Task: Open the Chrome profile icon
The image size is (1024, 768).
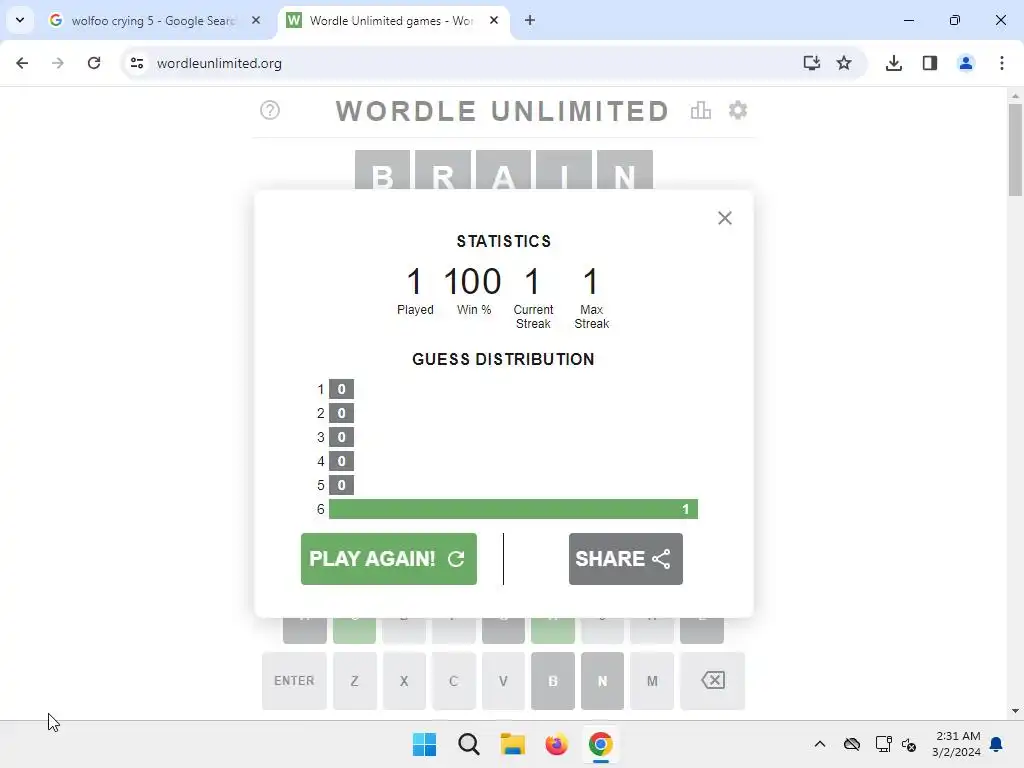Action: (966, 63)
